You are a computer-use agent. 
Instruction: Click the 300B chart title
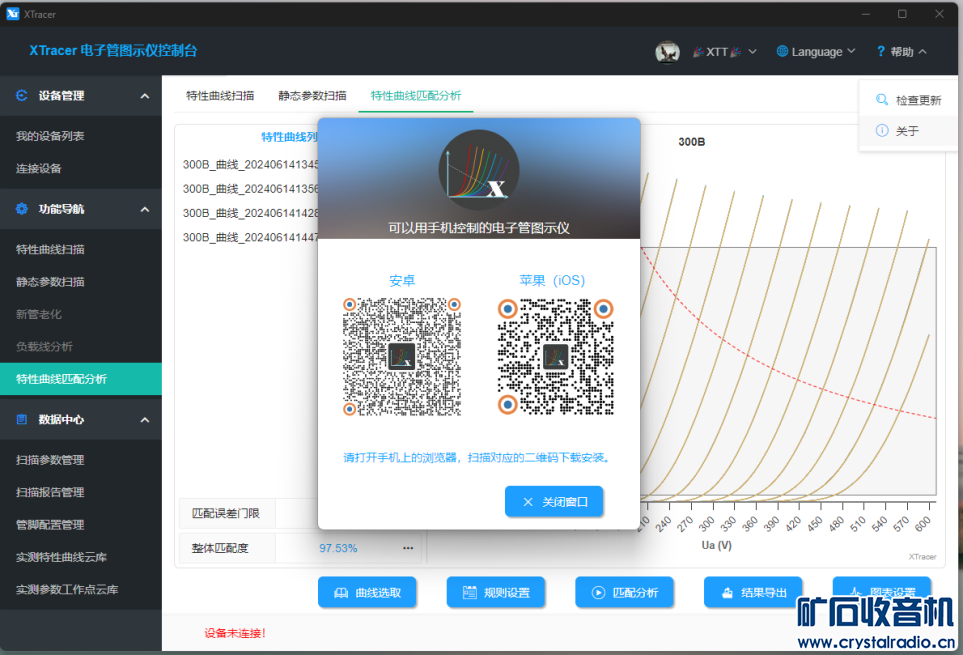[692, 142]
